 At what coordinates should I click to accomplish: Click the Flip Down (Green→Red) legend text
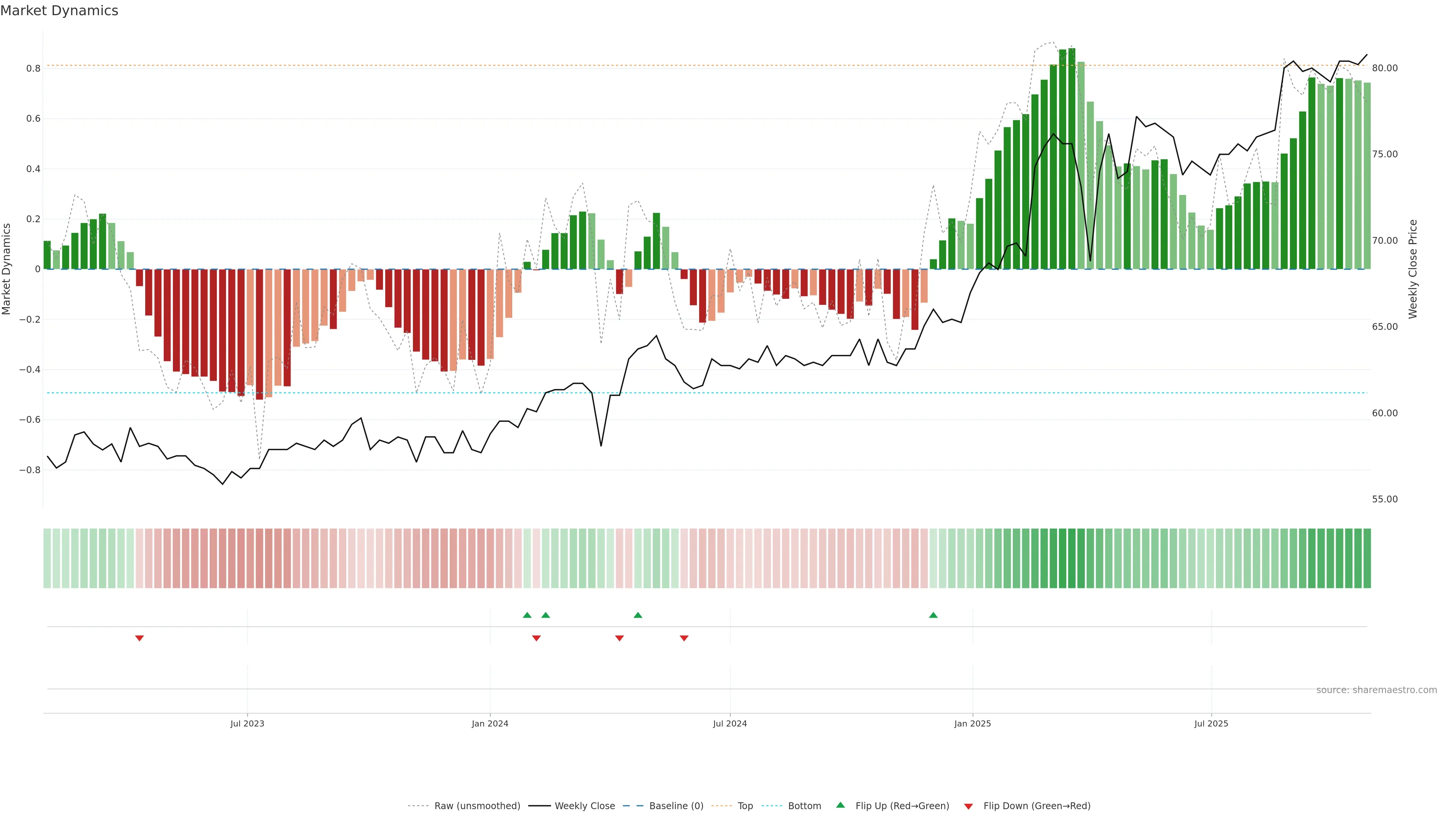1037,805
